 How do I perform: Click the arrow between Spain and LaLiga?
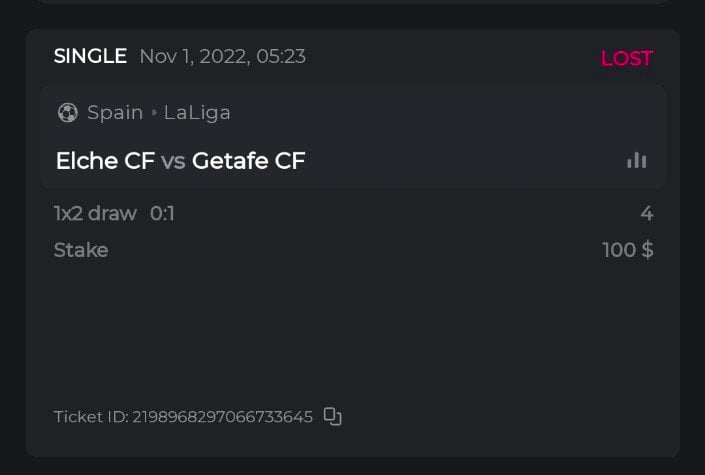tap(154, 113)
